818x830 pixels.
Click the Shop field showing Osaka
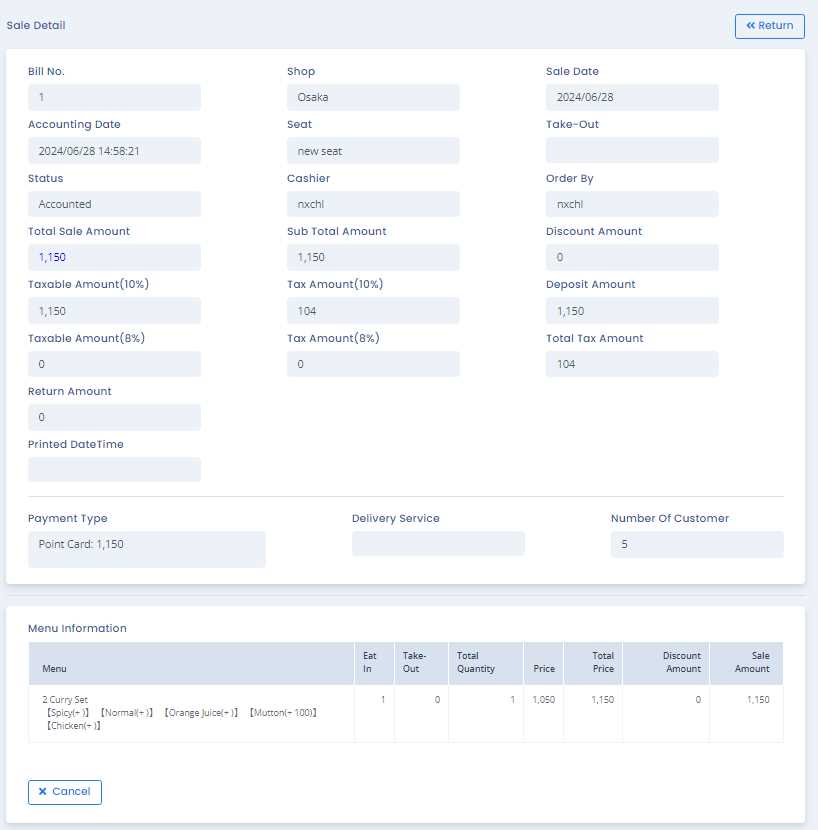point(373,98)
